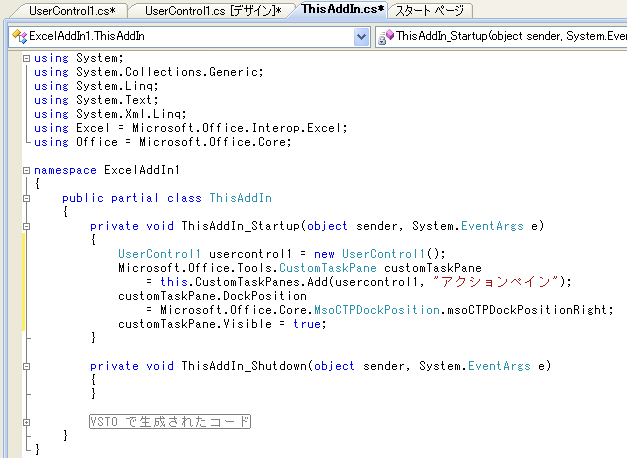The image size is (627, 458).
Task: Collapse the namespace ExcelAddIn1 block
Action: (26, 170)
